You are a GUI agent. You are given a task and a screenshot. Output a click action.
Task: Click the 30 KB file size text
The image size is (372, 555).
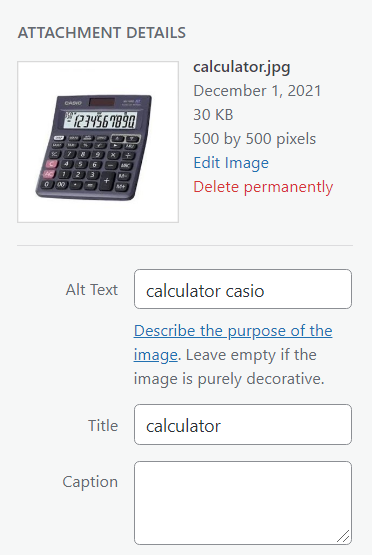coord(213,115)
